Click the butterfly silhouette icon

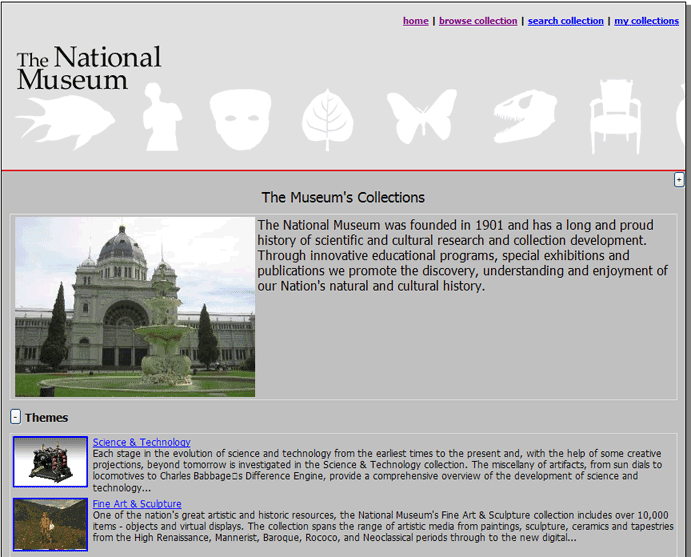[x=421, y=118]
